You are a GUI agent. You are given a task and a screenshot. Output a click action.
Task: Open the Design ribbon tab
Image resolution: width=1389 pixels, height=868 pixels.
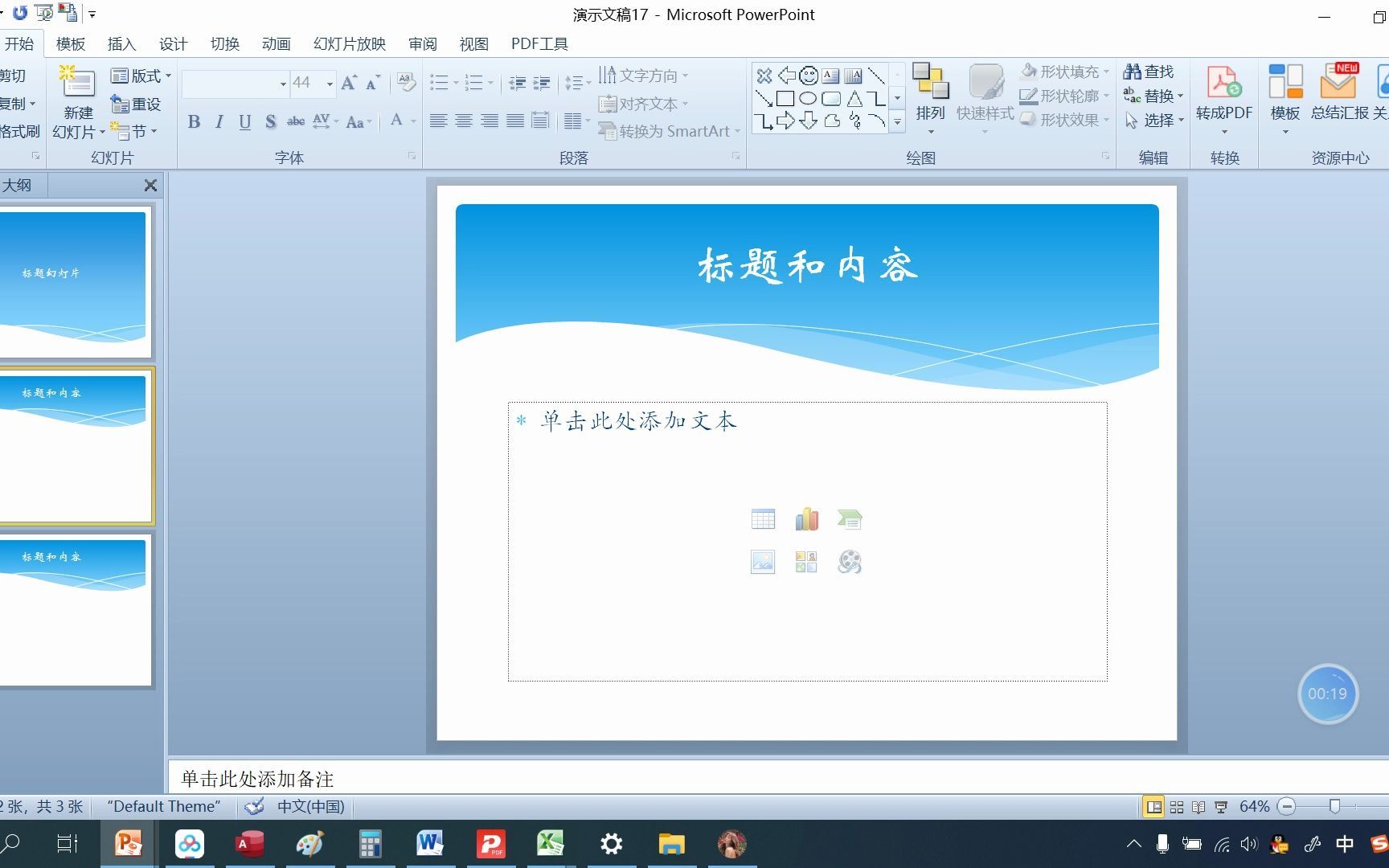pos(174,43)
